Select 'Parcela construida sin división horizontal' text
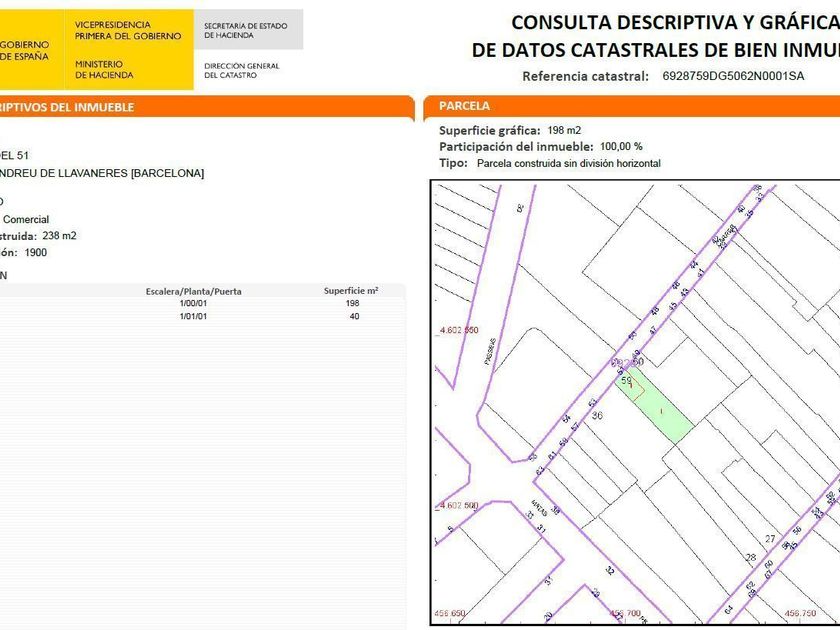The width and height of the screenshot is (840, 630). [x=569, y=163]
